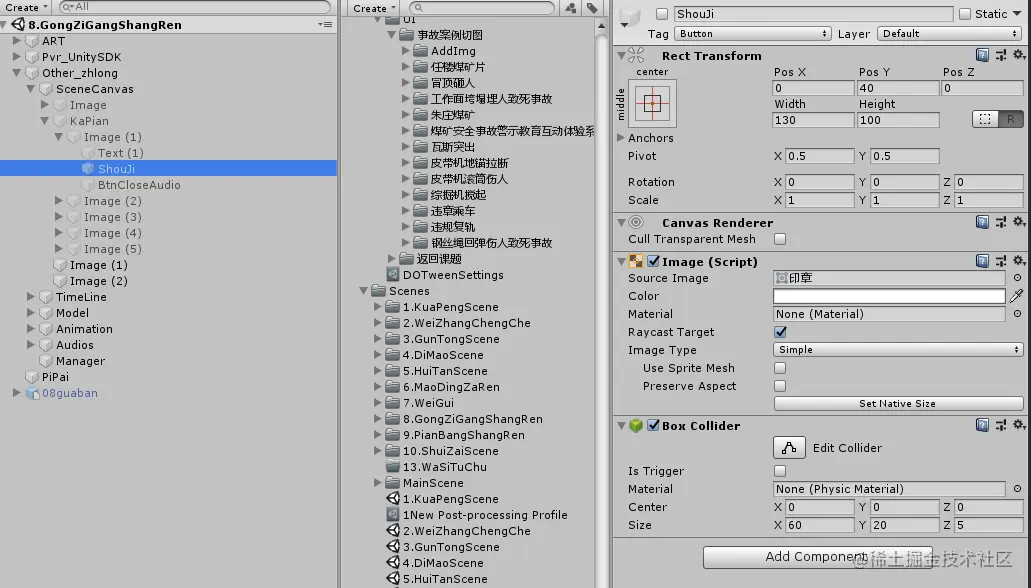Open Box Collider gear settings menu
1031x588 pixels.
(1019, 425)
